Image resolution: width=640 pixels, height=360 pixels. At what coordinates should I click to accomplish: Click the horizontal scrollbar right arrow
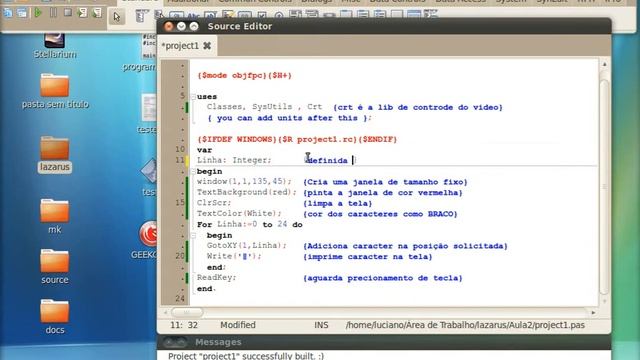(593, 312)
